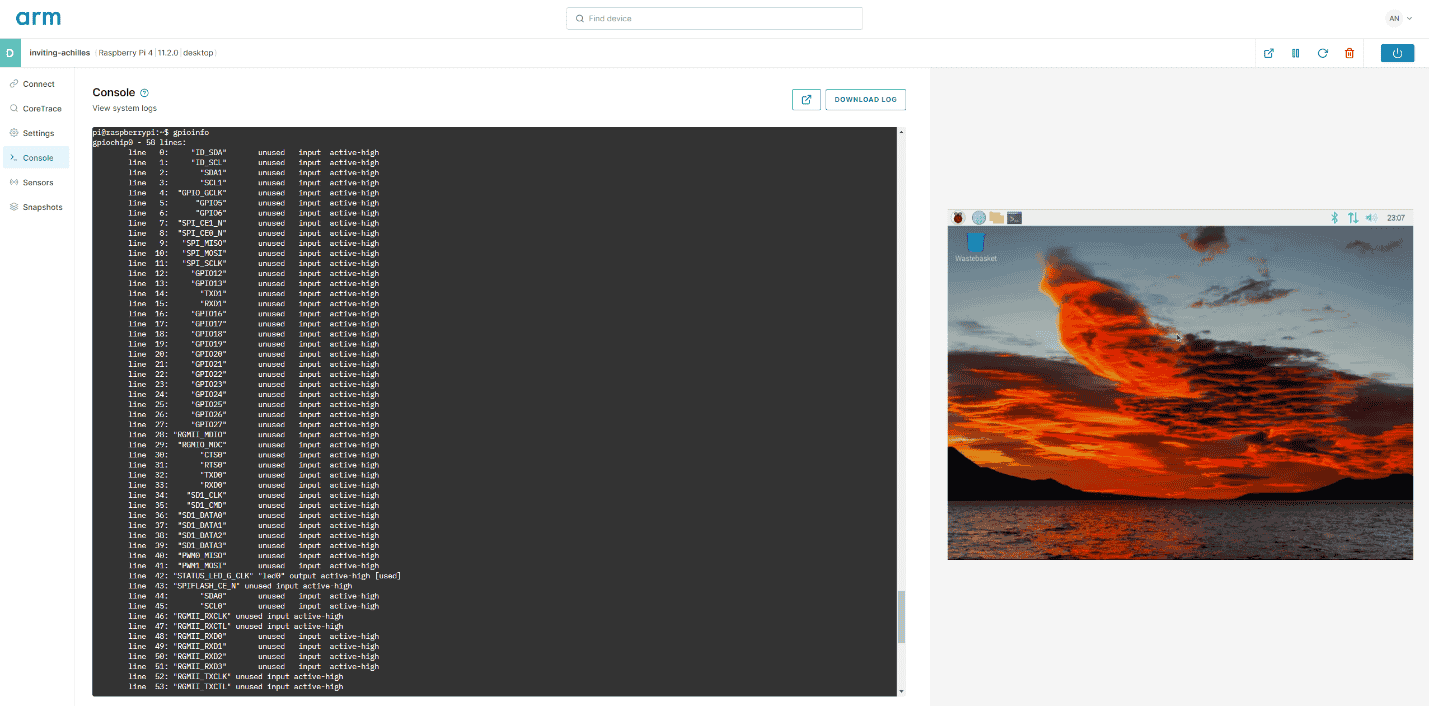Click the Console help question mark icon
This screenshot has width=1429, height=706.
coord(144,93)
